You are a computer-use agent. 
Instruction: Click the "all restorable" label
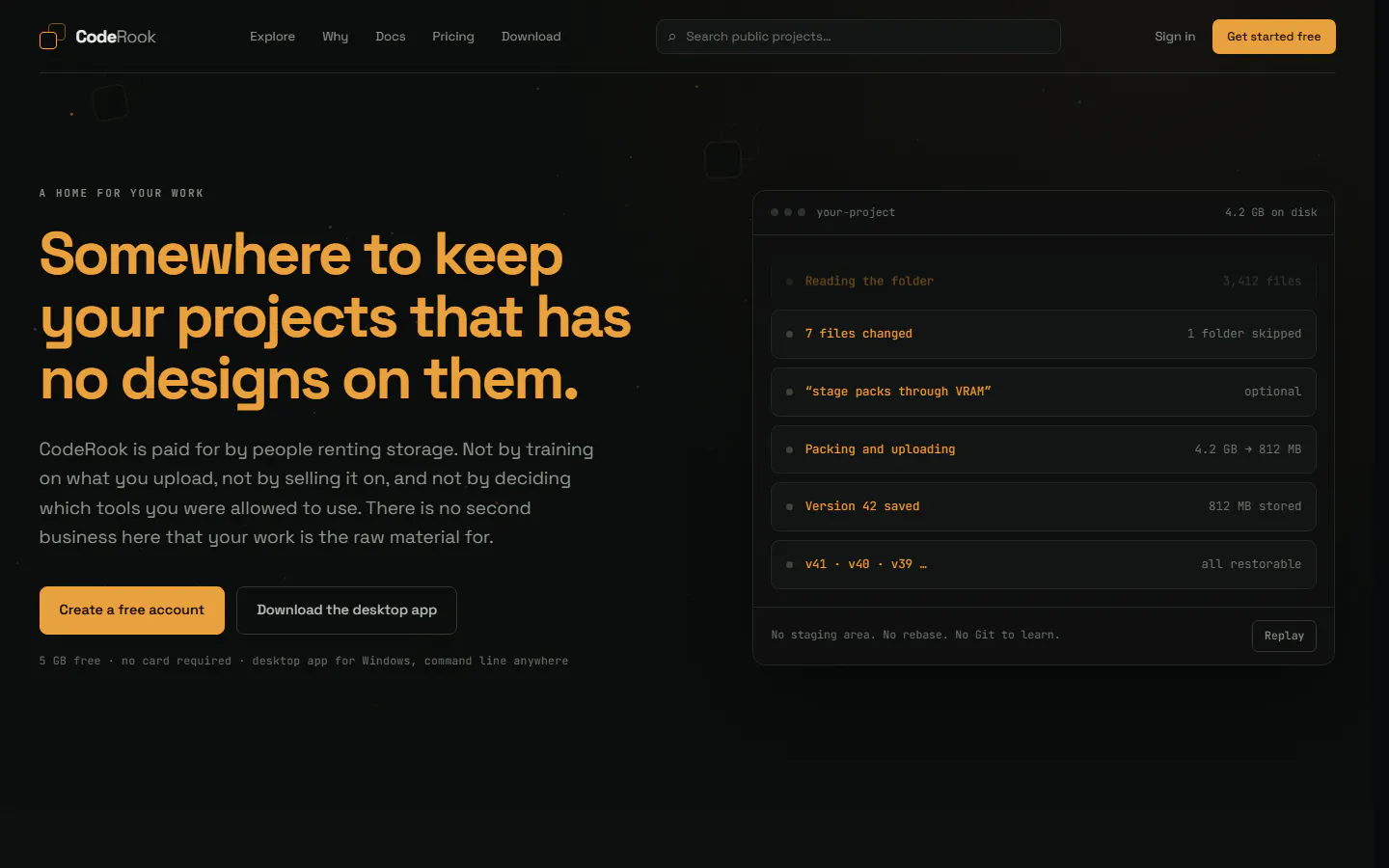click(1251, 564)
